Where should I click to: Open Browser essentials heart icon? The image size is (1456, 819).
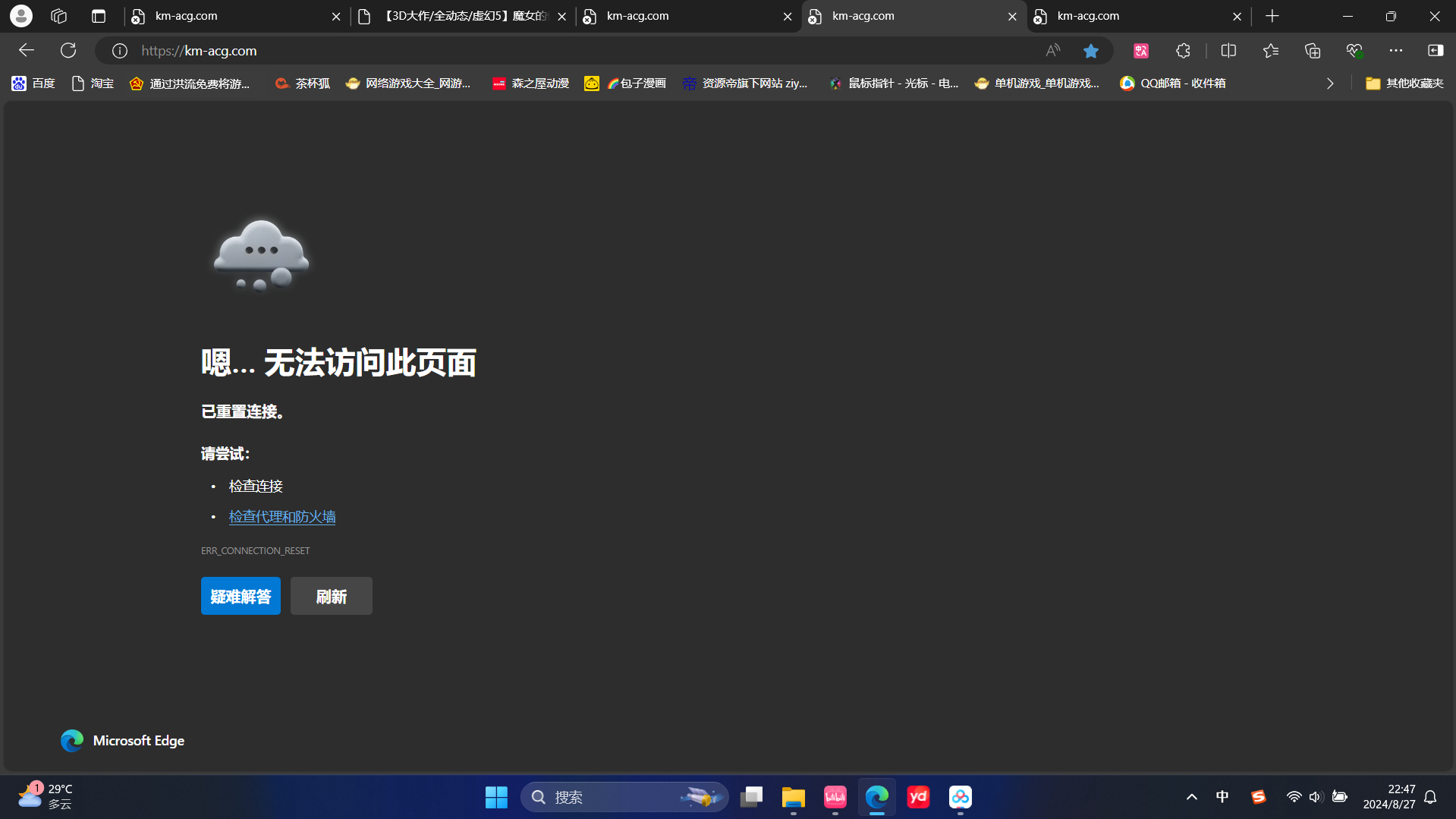click(x=1354, y=51)
